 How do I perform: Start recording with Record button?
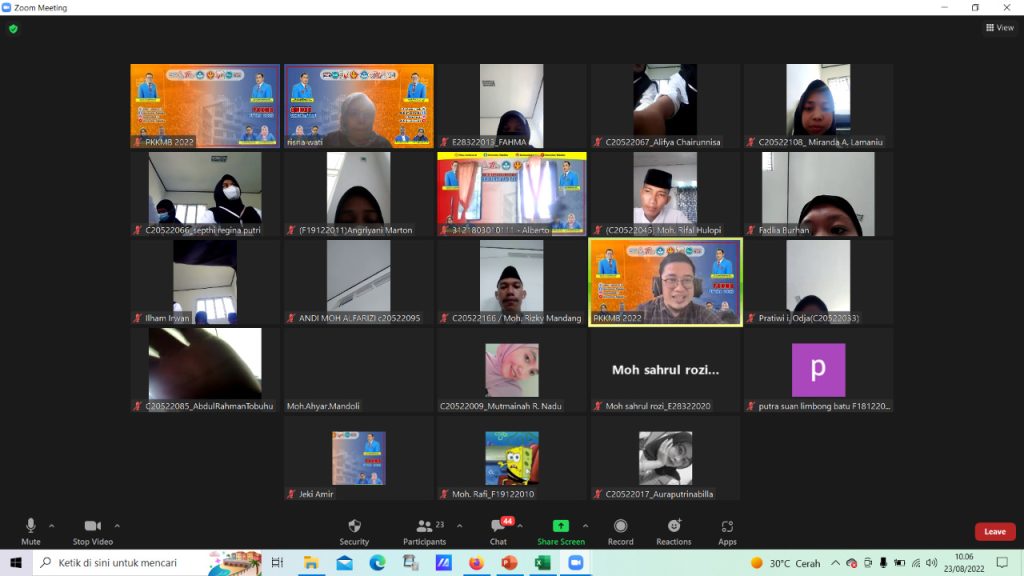[620, 527]
